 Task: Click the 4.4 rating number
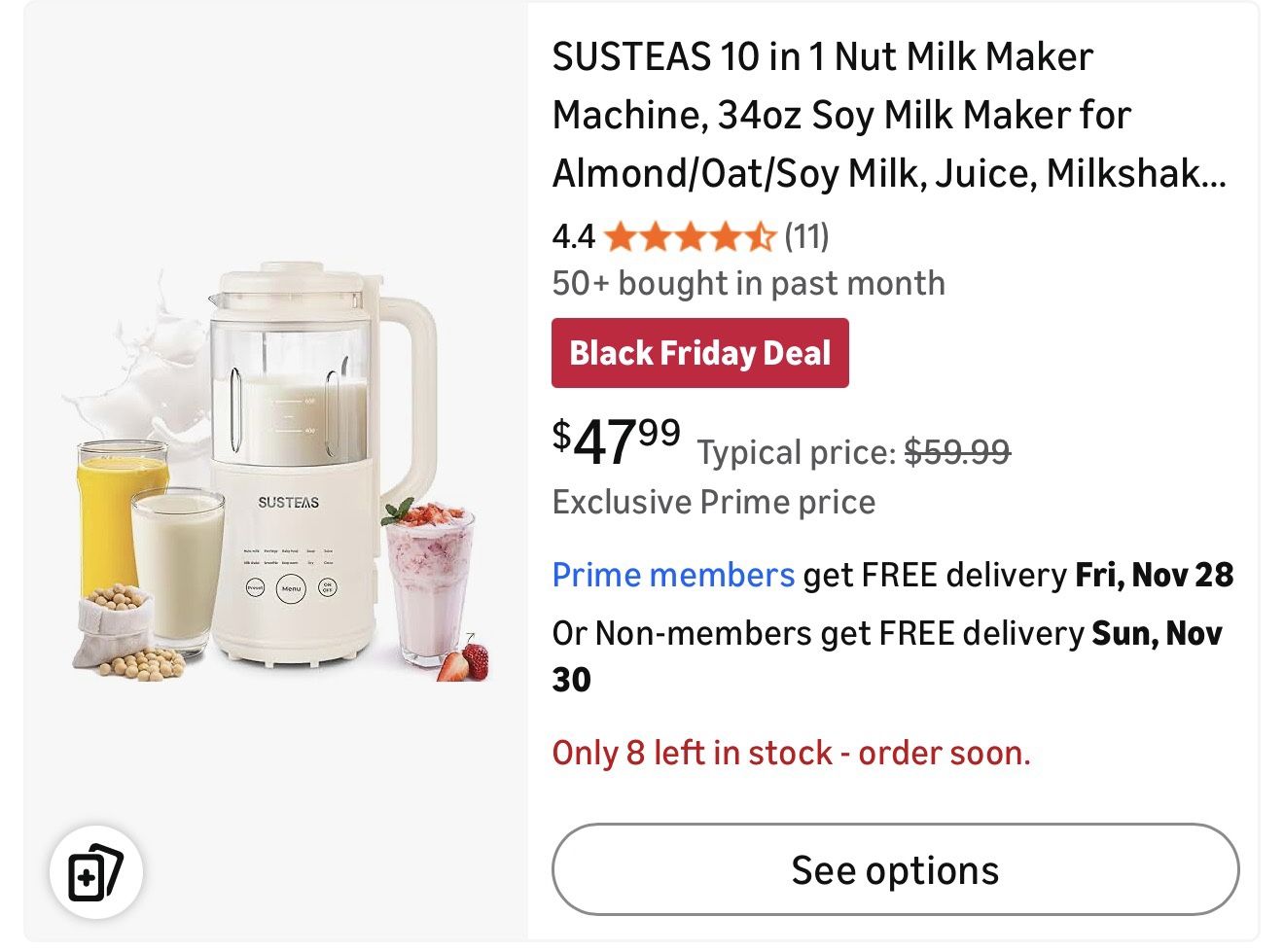pos(573,235)
